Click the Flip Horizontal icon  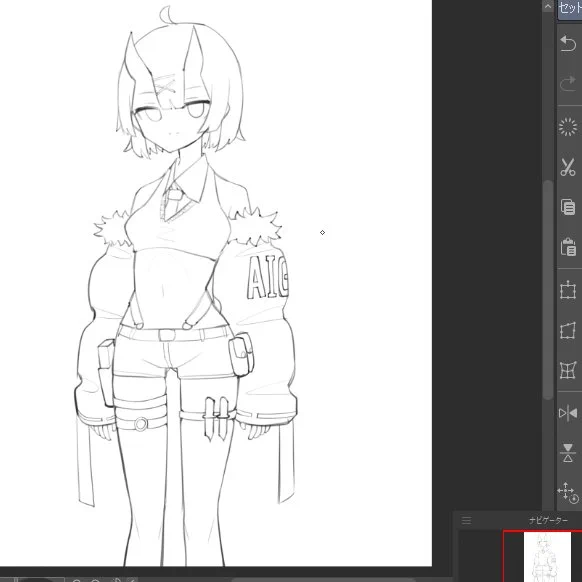(568, 413)
